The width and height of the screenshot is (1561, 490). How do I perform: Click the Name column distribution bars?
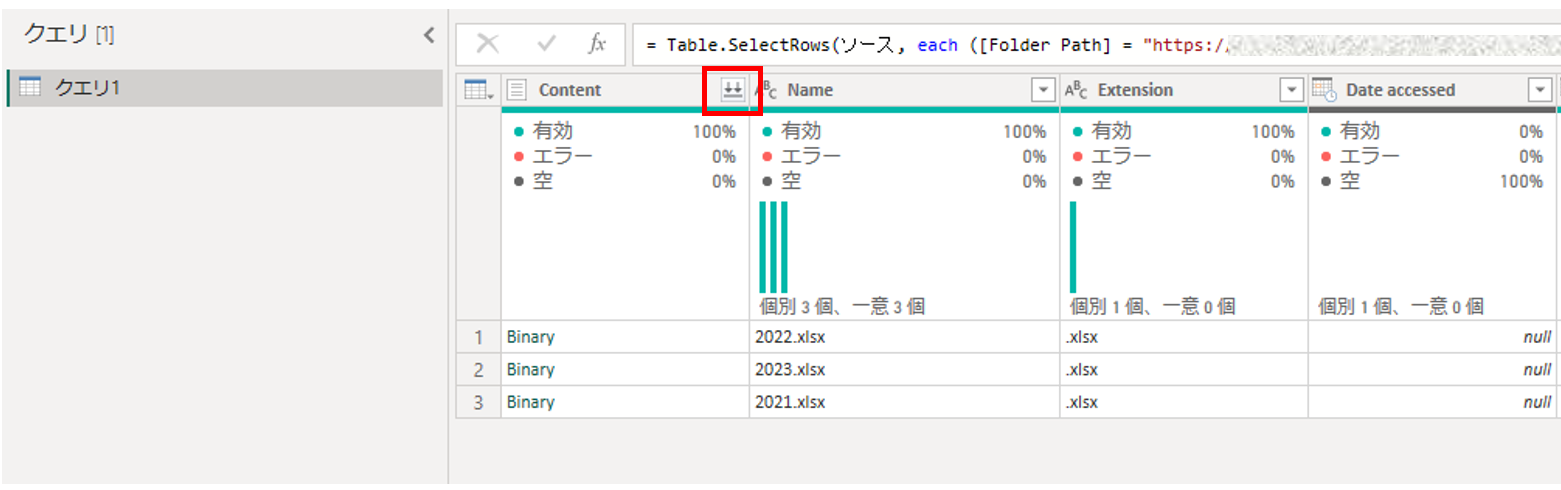point(773,247)
